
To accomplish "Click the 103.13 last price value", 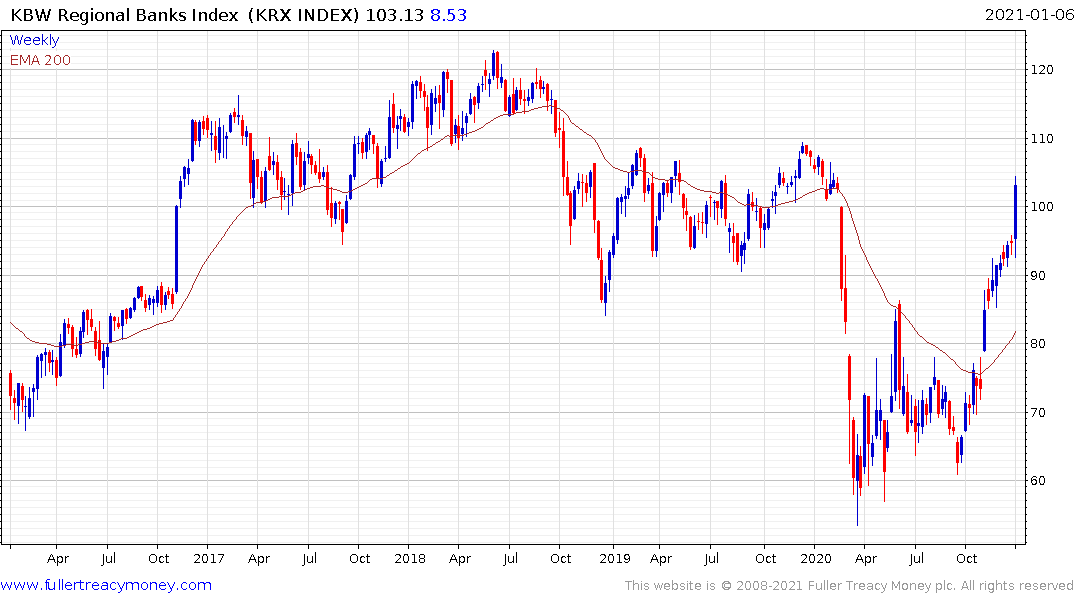I will click(x=395, y=14).
